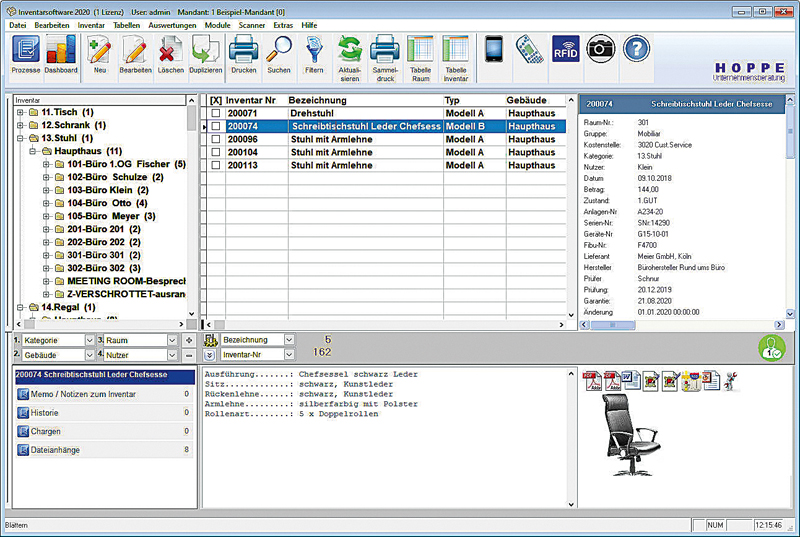Image resolution: width=800 pixels, height=537 pixels.
Task: Open the Bezeichnung sort dropdown
Action: point(289,340)
